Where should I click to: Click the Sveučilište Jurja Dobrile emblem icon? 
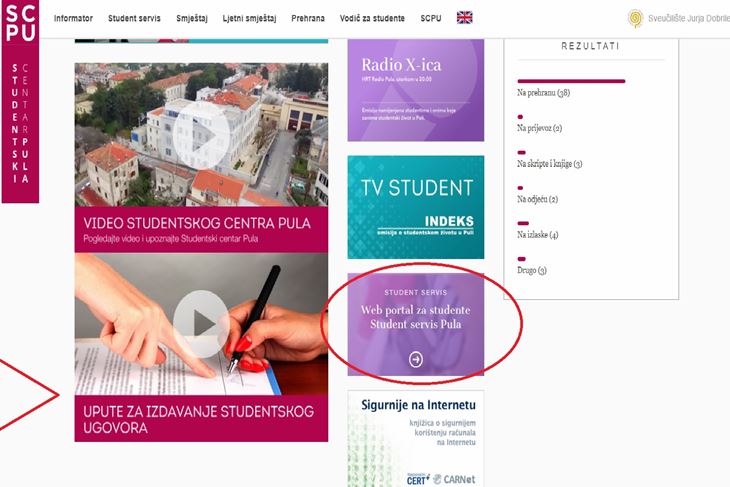(635, 19)
